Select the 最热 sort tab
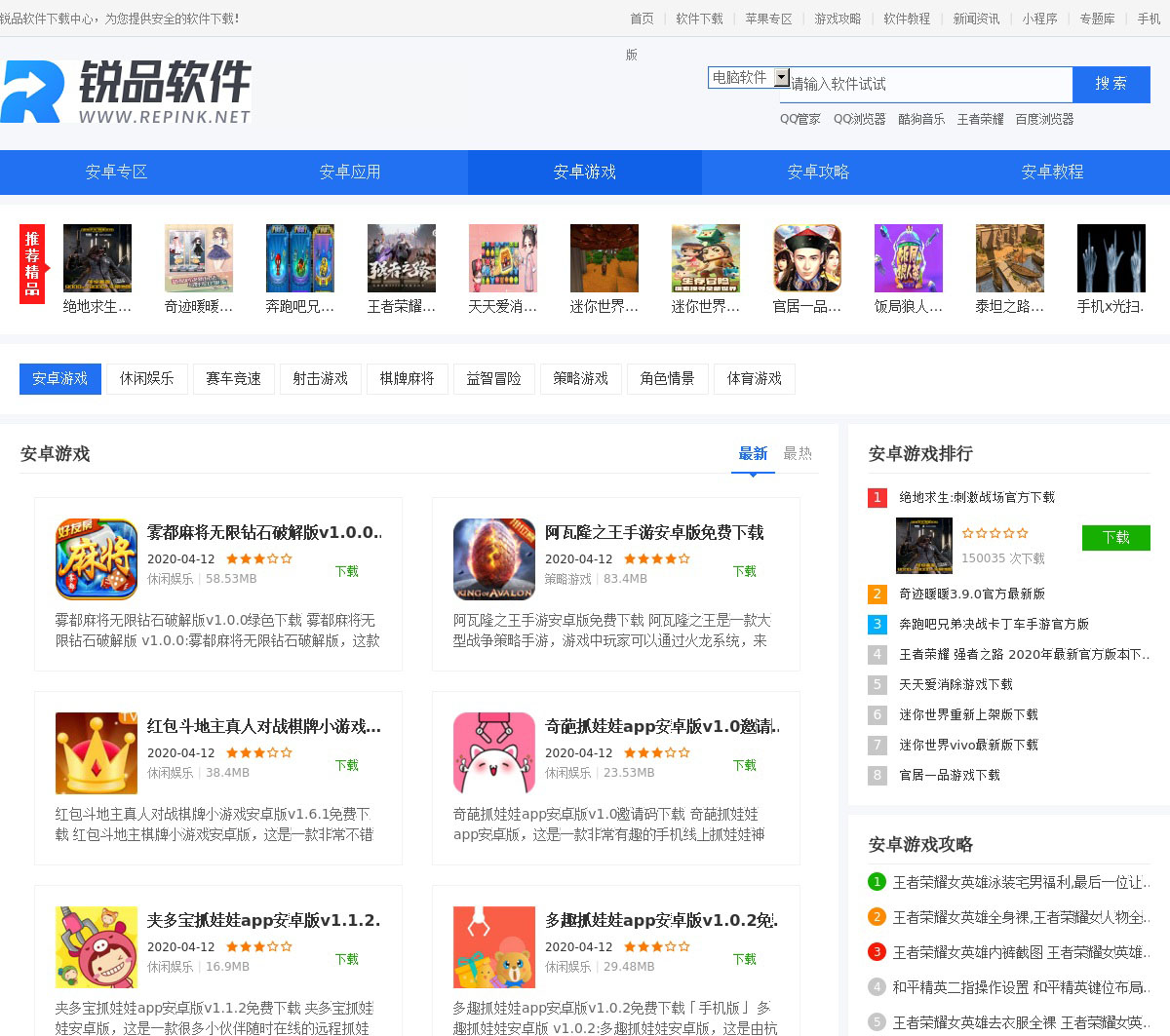 click(798, 453)
